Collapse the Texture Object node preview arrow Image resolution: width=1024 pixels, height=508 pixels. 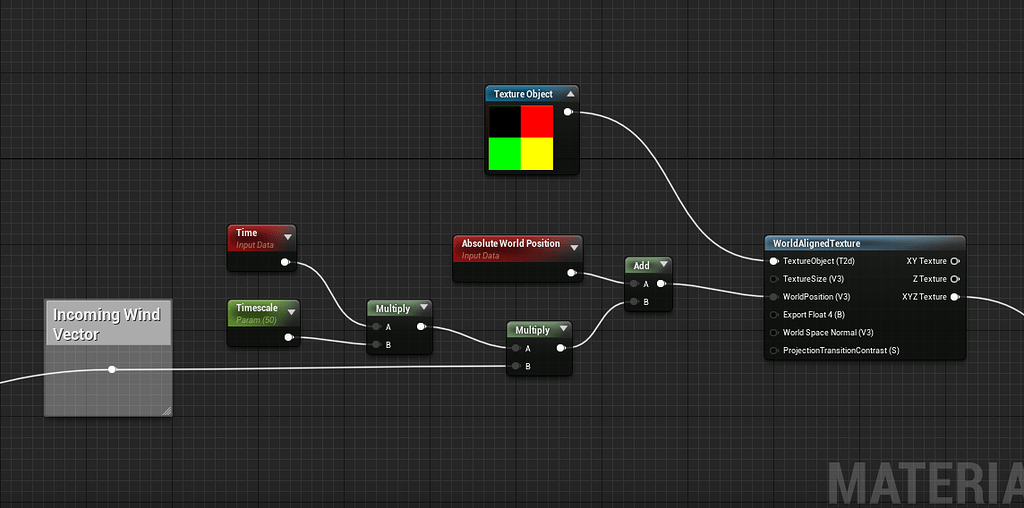pyautogui.click(x=570, y=94)
